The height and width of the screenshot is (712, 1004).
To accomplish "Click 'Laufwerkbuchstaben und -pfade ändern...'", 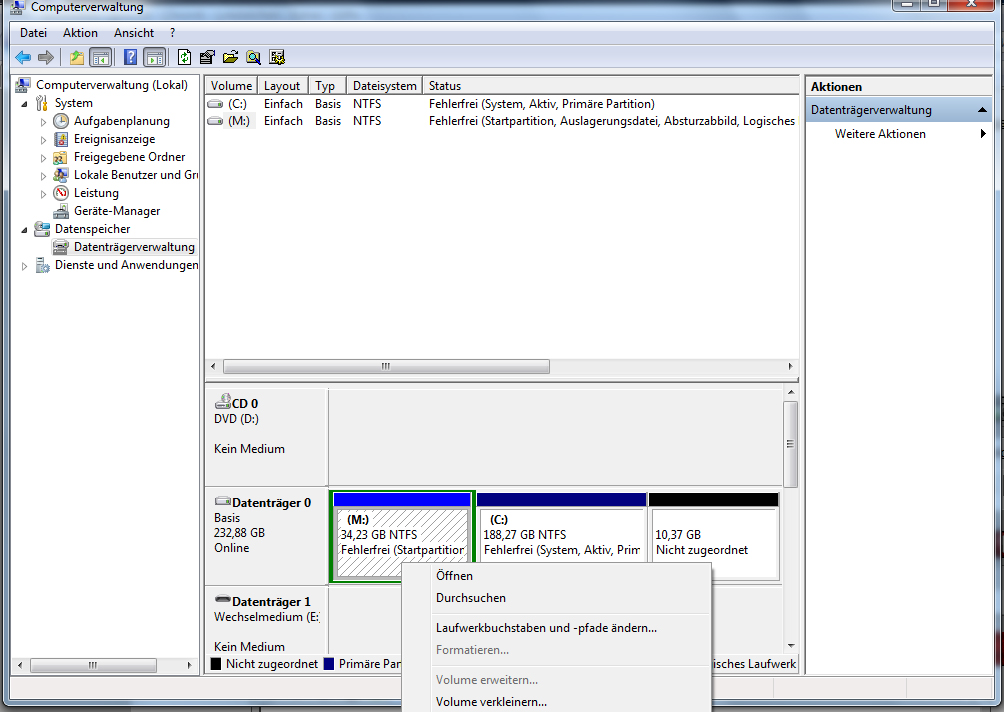I will [546, 628].
